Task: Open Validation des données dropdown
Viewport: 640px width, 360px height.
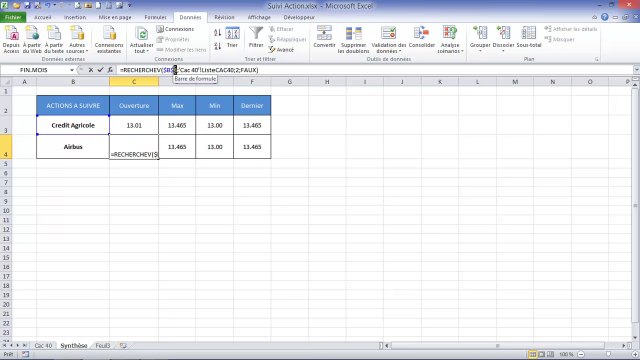Action: 389,40
